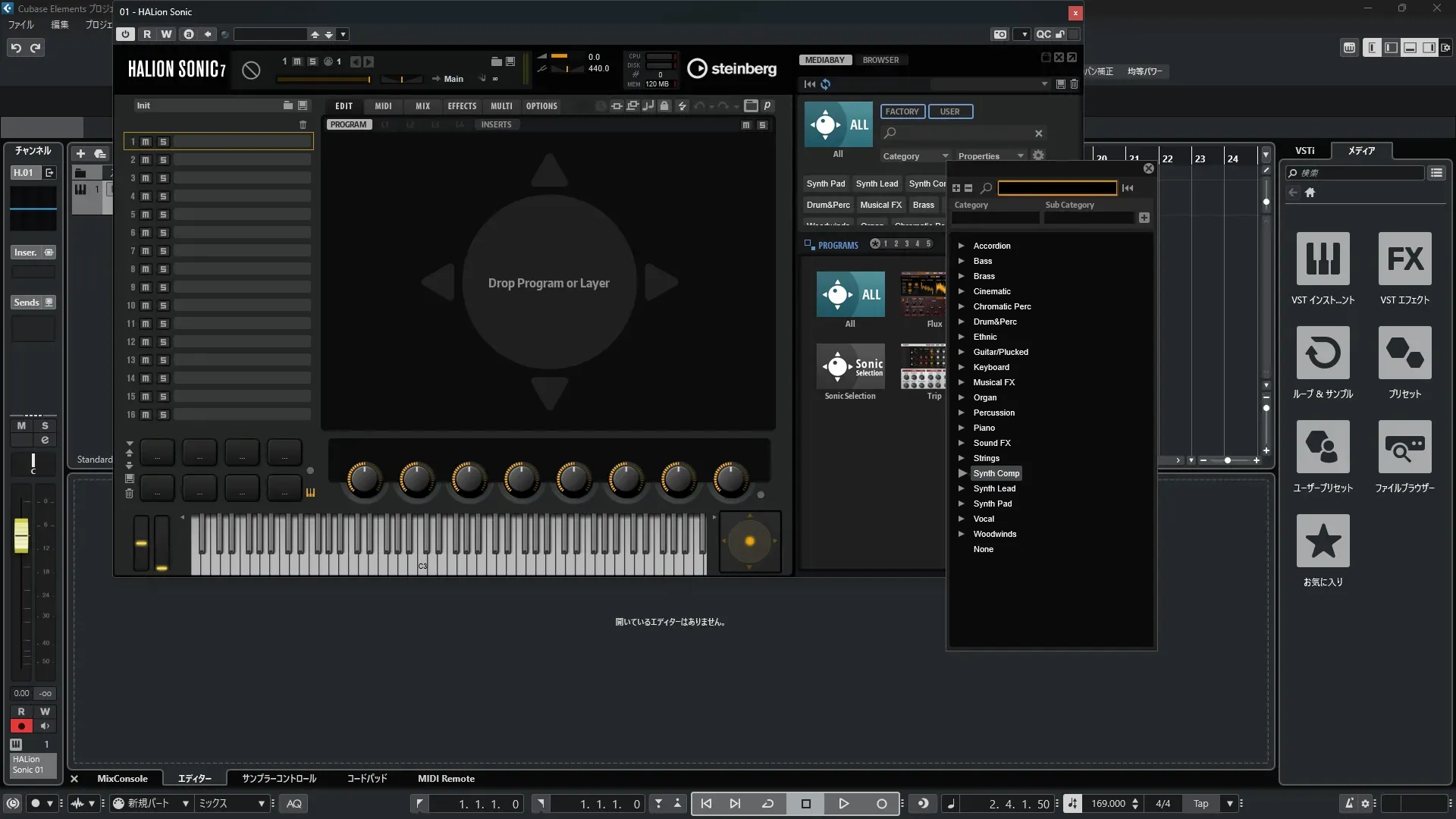The height and width of the screenshot is (819, 1456).
Task: Open the Favorites star tile
Action: point(1323,541)
